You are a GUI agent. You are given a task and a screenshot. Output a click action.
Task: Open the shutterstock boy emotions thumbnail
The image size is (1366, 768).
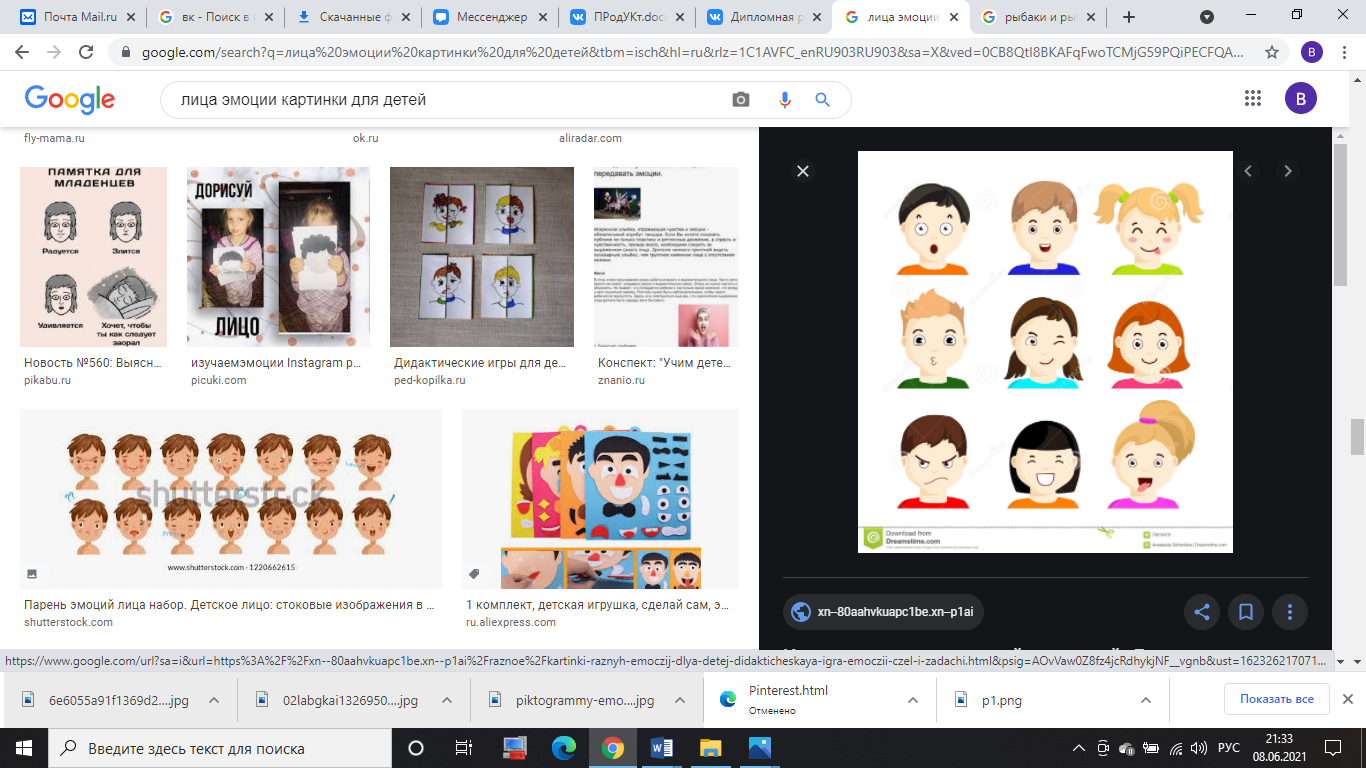pyautogui.click(x=231, y=498)
